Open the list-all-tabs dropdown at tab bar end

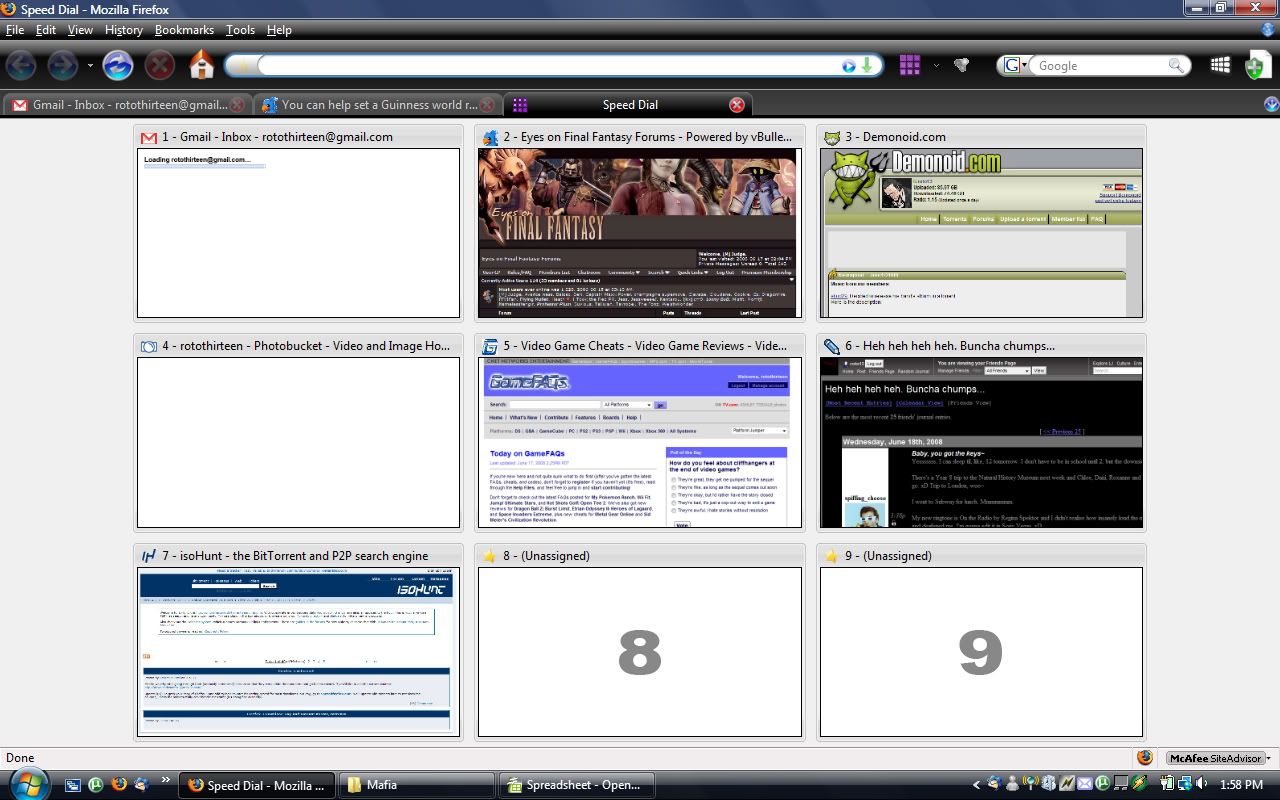tap(1271, 104)
